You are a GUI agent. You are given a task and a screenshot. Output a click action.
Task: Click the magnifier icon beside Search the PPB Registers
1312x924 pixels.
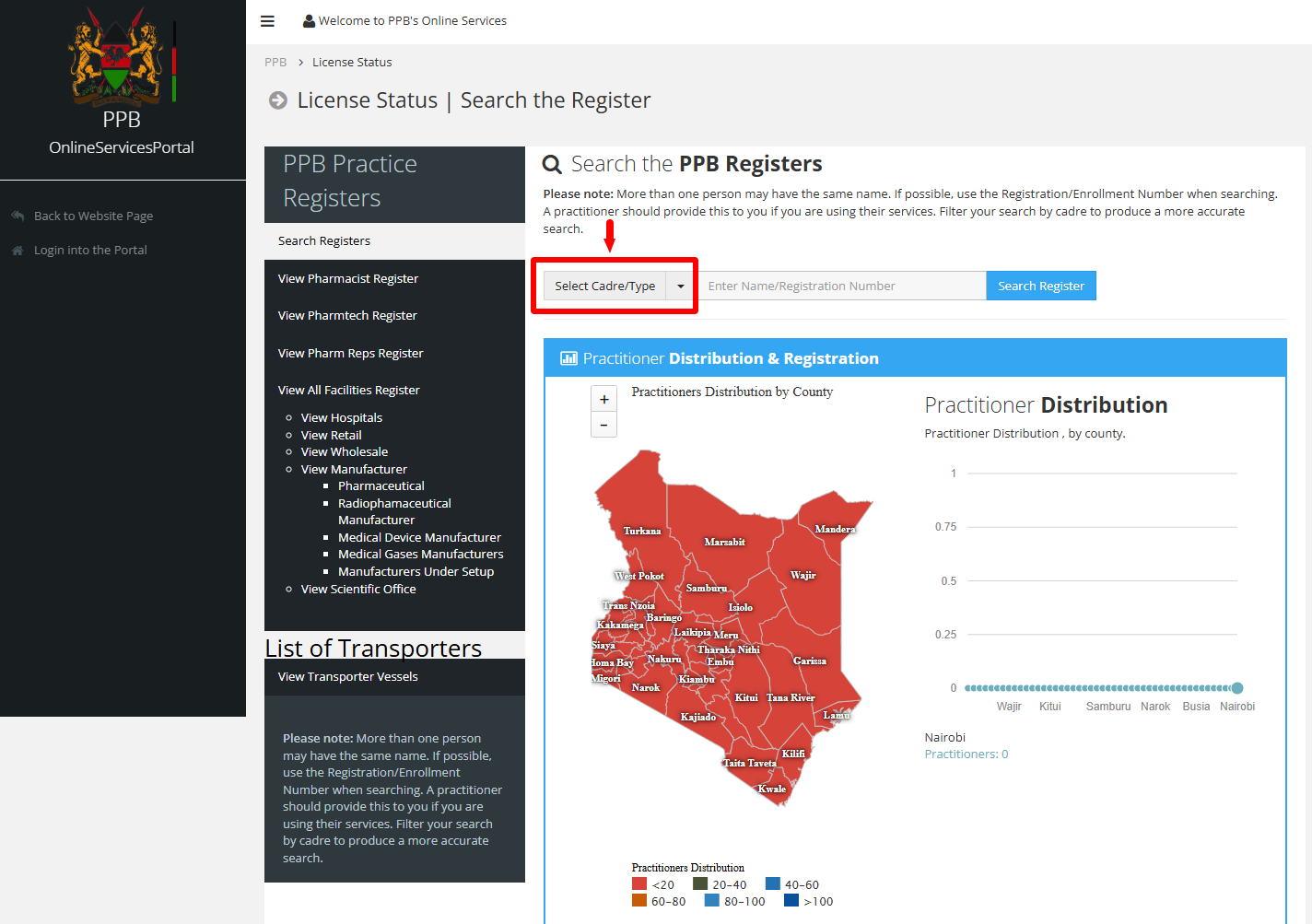click(x=552, y=165)
